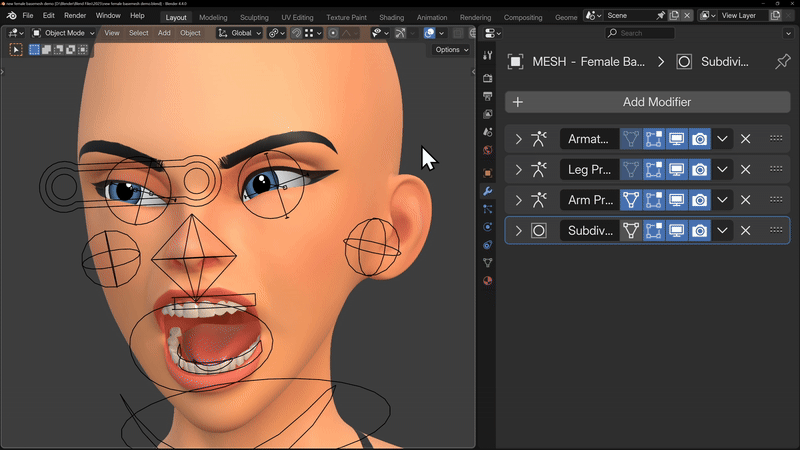Open the Object Data properties tab
The image size is (800, 450).
pos(488,263)
